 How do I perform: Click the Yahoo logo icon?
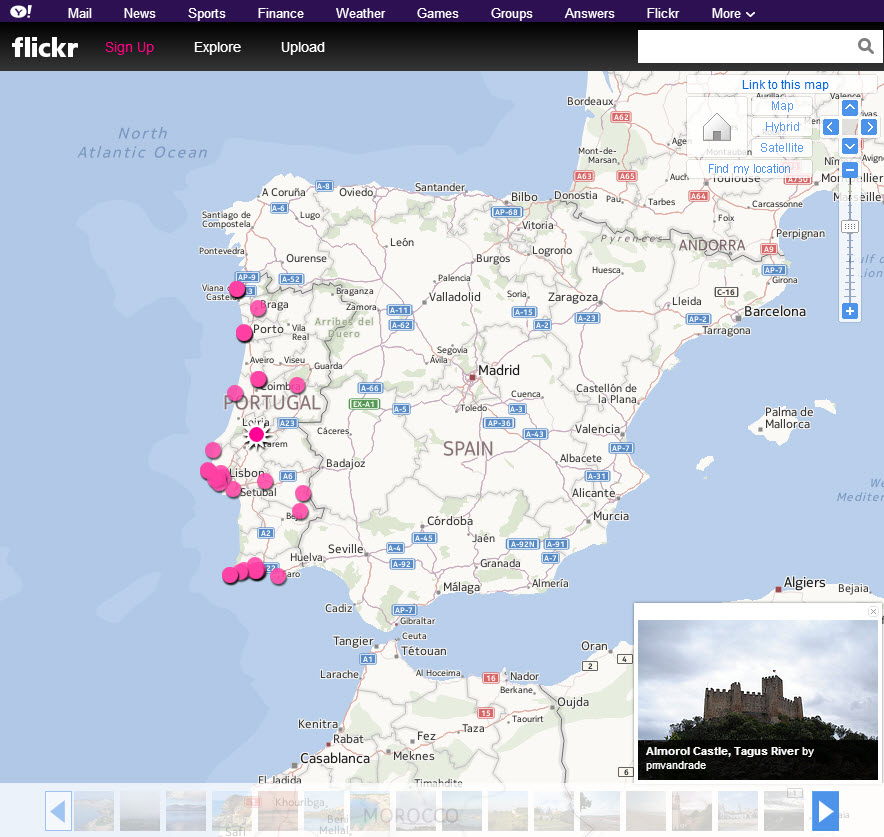21,12
